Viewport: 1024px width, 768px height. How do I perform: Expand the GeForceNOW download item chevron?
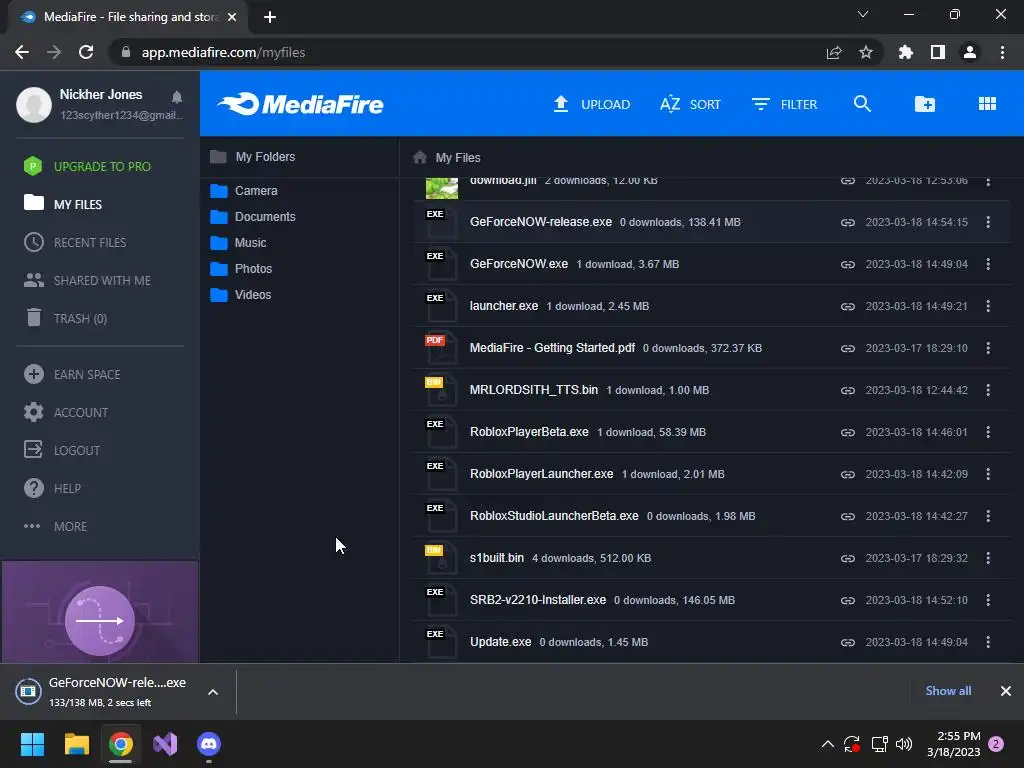point(213,692)
